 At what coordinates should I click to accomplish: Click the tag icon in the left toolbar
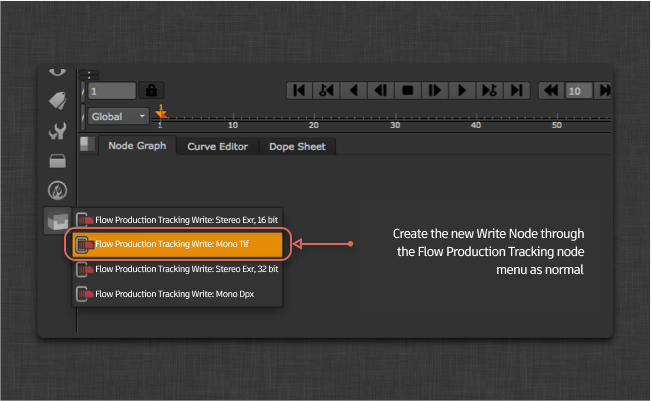tap(57, 100)
